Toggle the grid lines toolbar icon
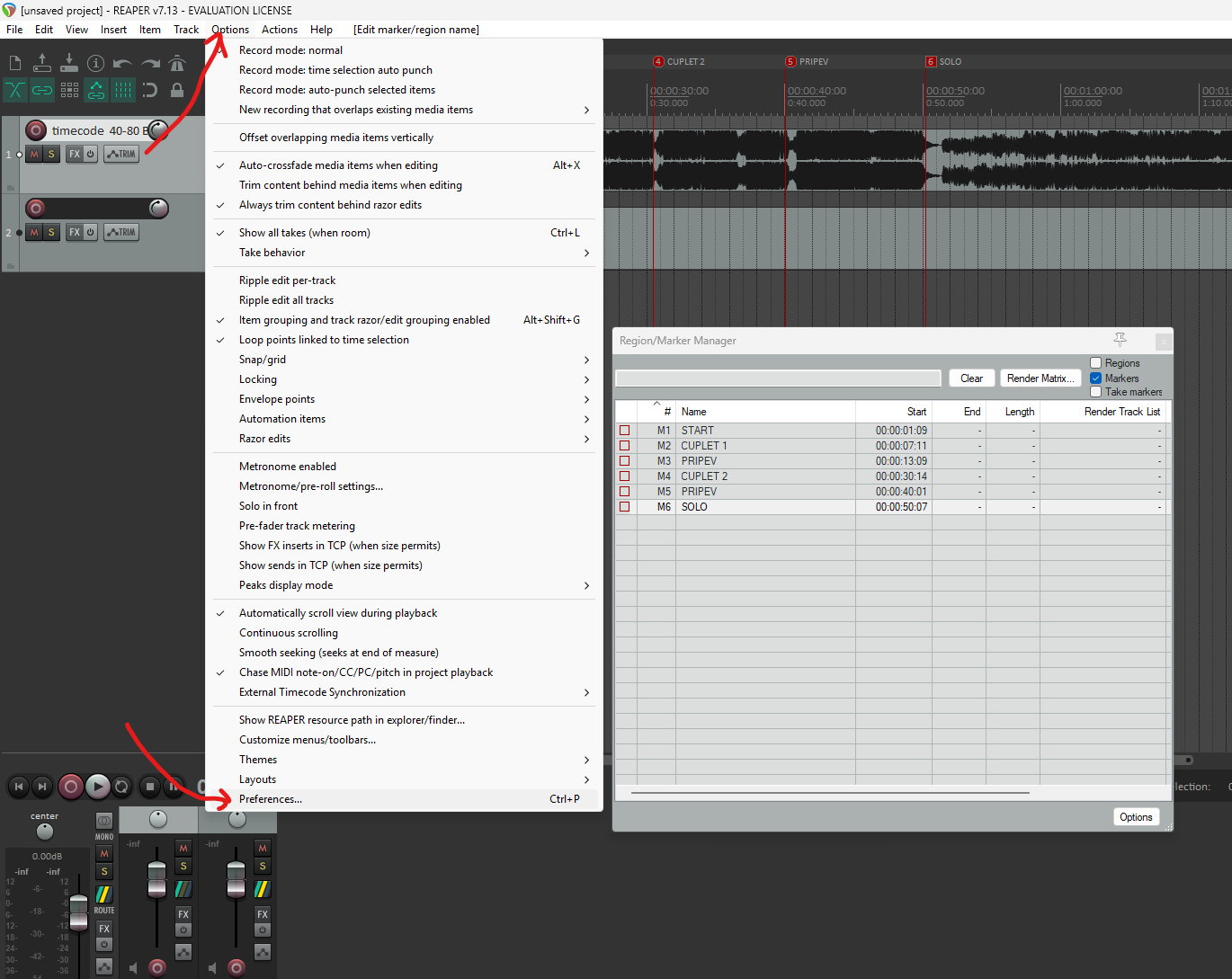 [x=123, y=90]
